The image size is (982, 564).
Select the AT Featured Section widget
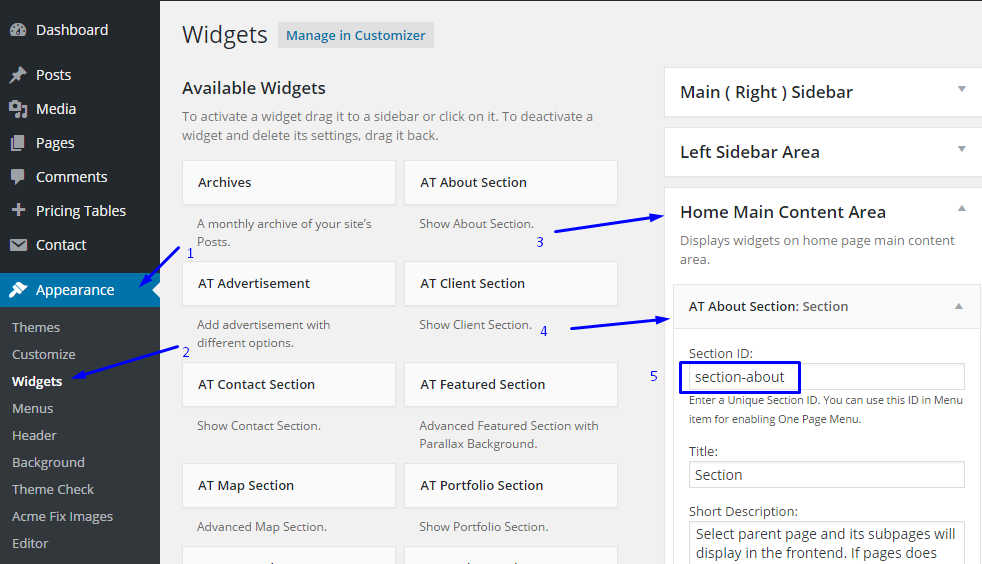click(510, 384)
